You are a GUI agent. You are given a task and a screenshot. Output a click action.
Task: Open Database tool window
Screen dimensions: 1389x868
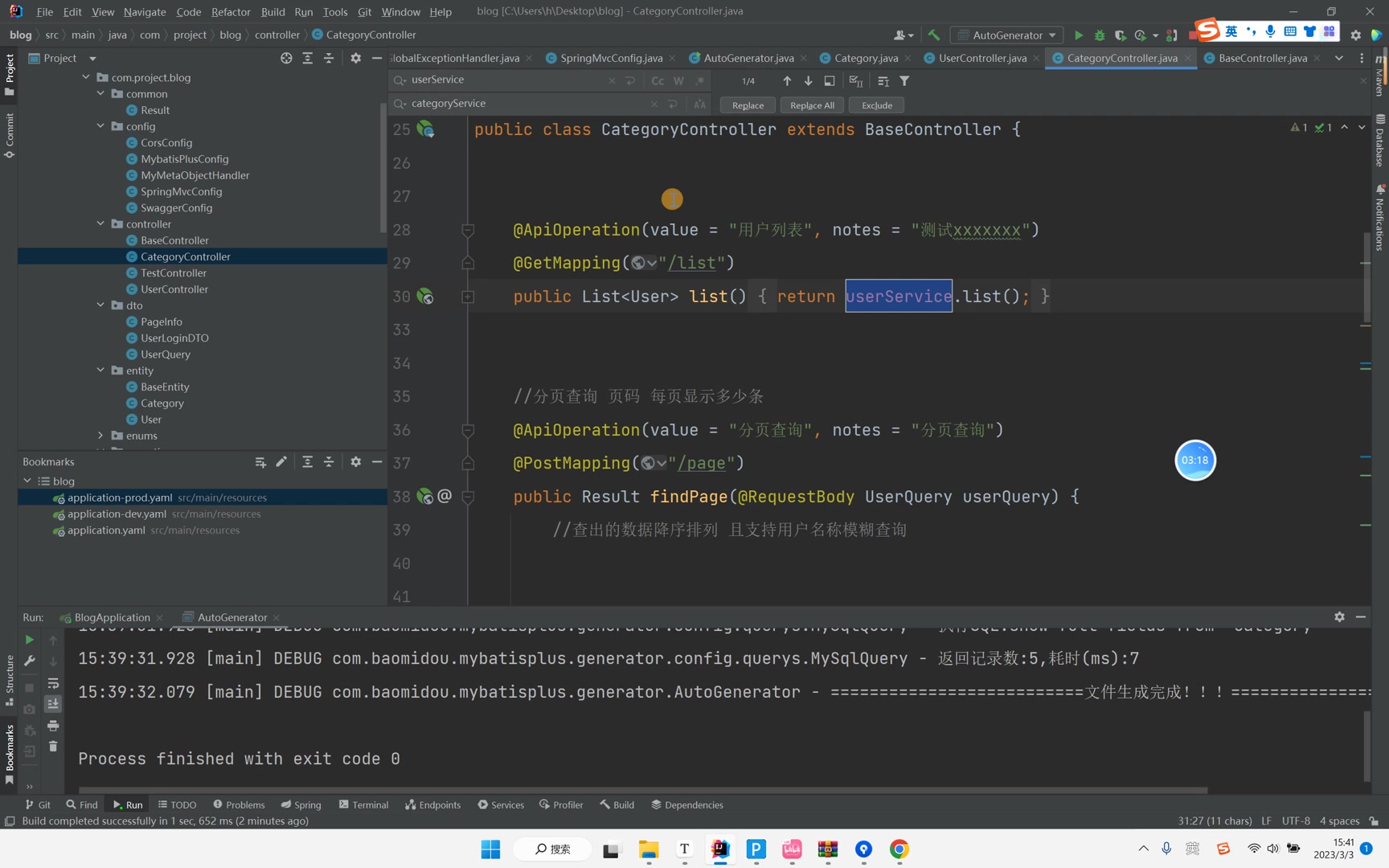coord(1380,140)
